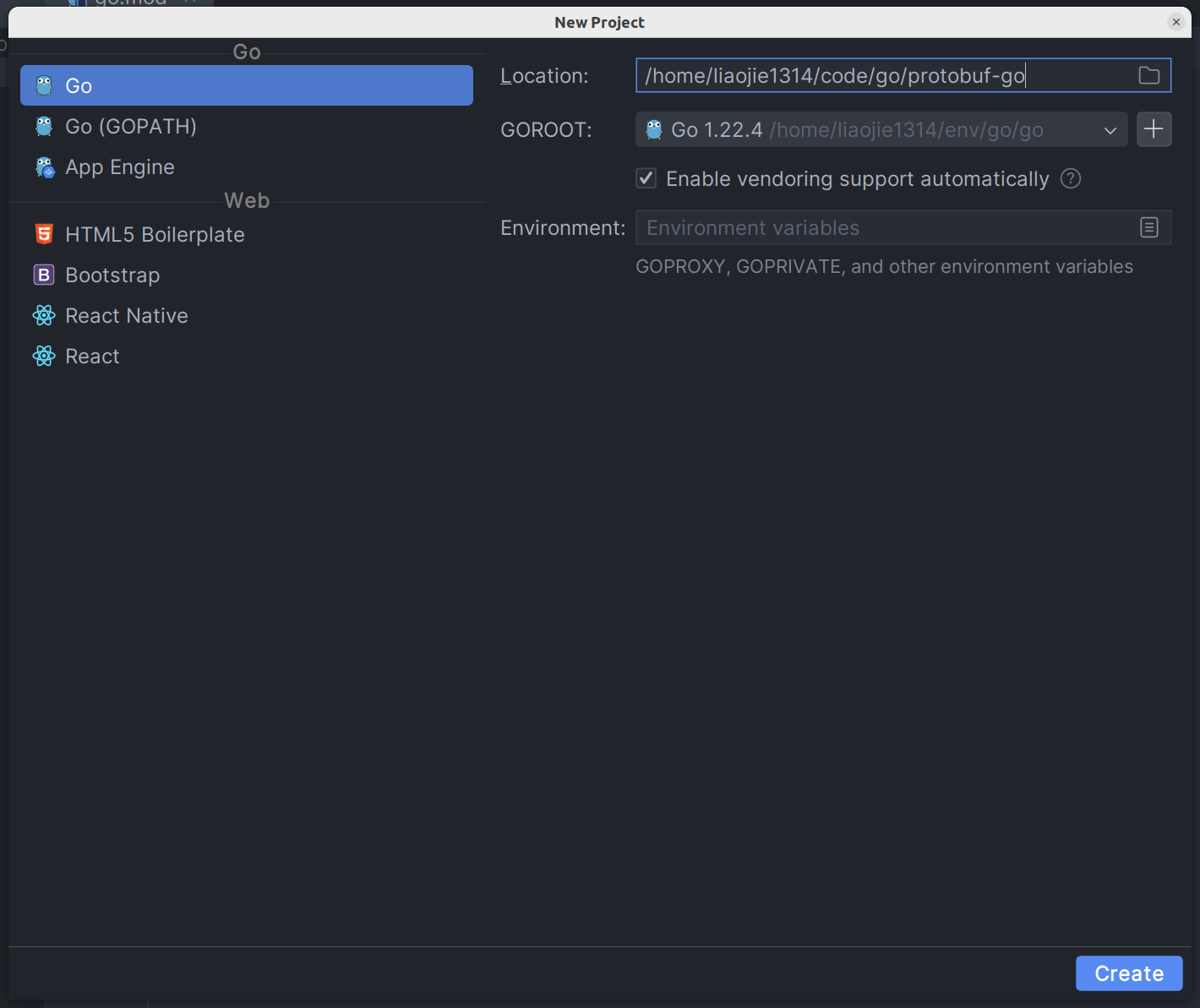Click the Go (GOPATH) gopher icon
1200x1008 pixels.
coord(44,126)
